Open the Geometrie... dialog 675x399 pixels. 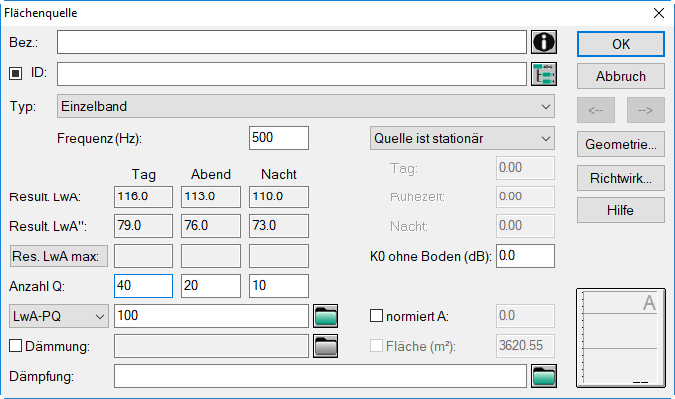(x=621, y=144)
